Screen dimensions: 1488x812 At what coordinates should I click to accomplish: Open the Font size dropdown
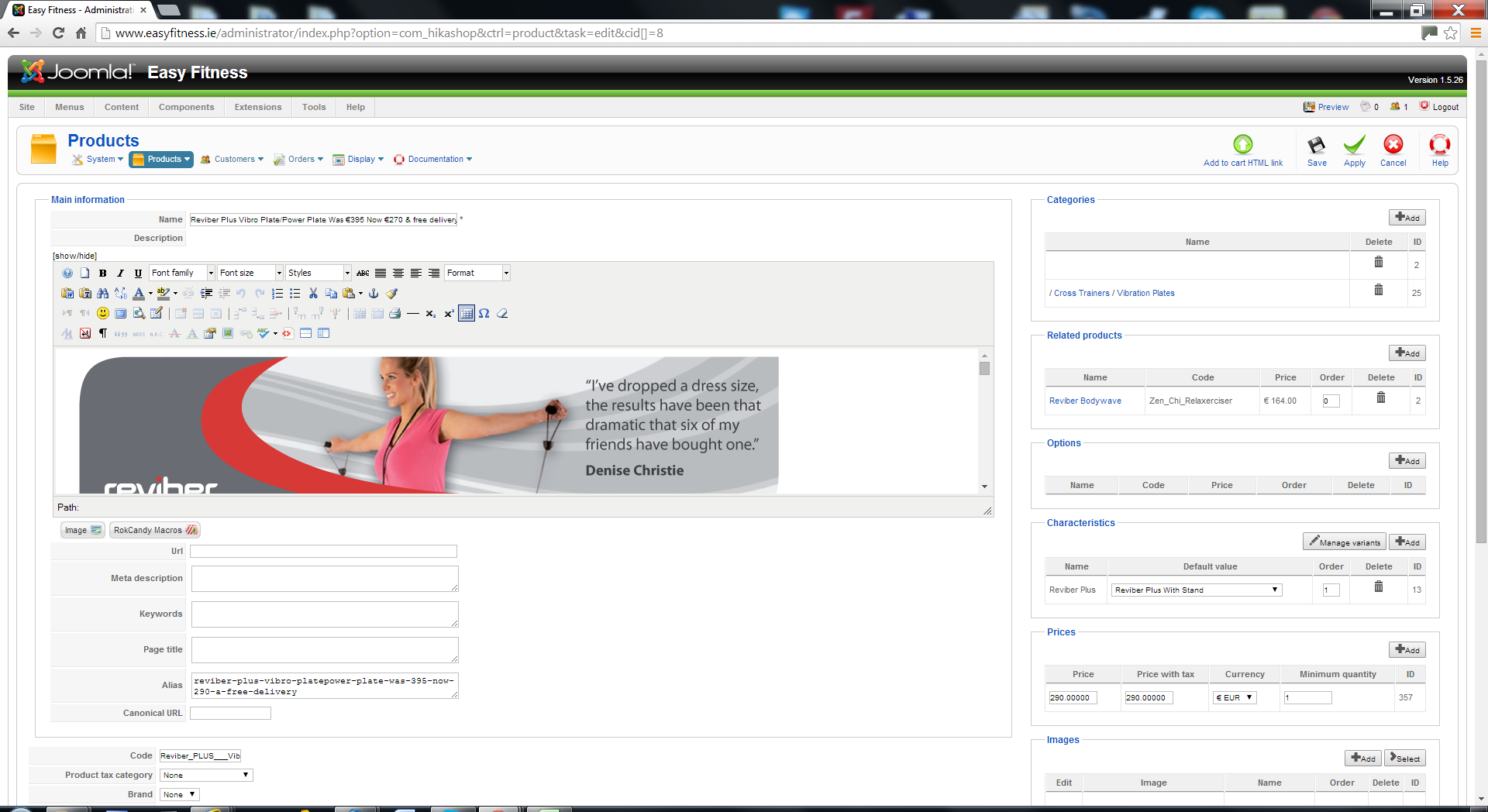tap(250, 273)
